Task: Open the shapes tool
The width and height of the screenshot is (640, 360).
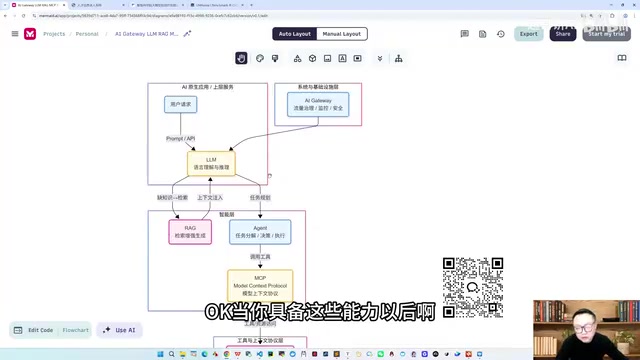Action: point(298,58)
